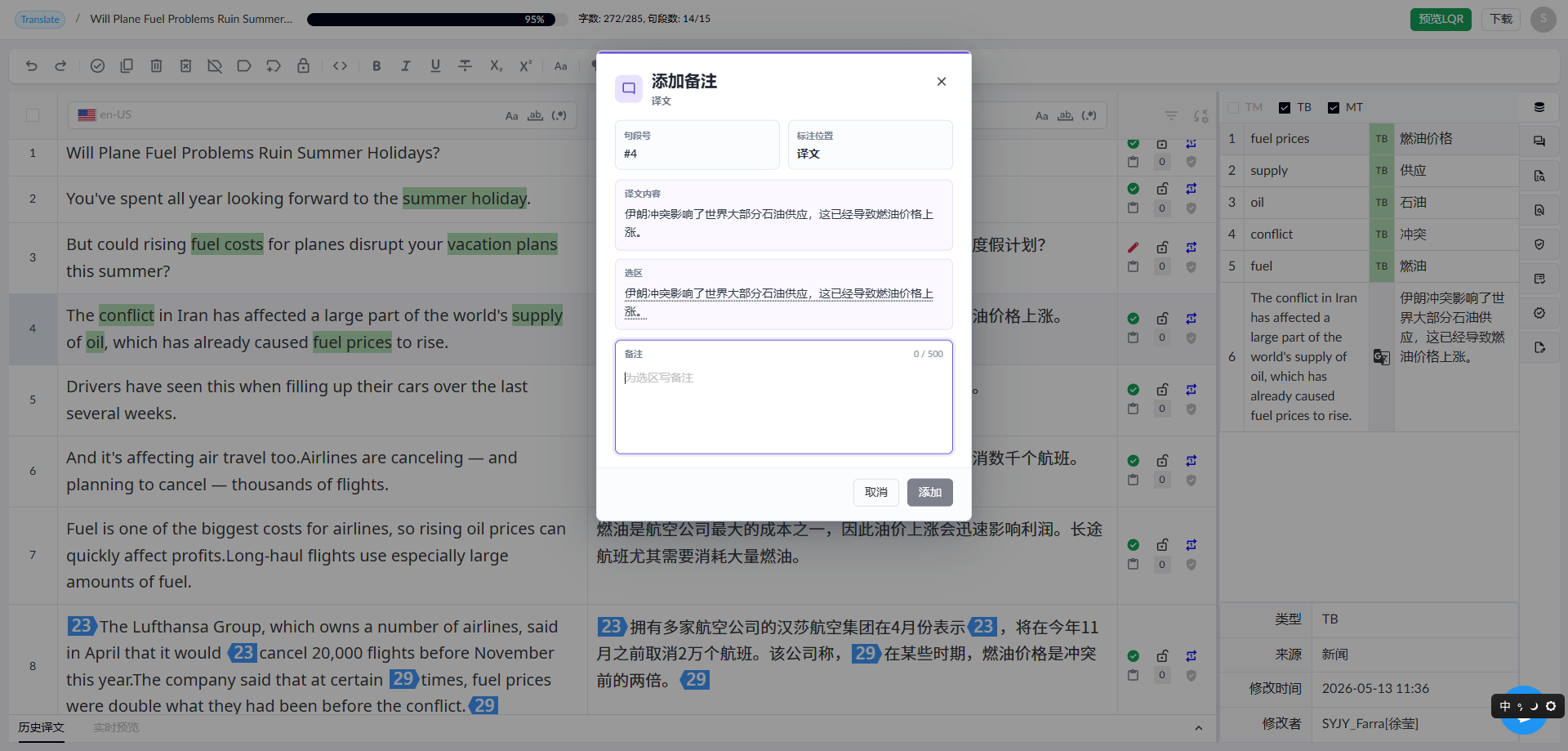Open the change case Aa toolbar option
1568x751 pixels.
click(561, 66)
